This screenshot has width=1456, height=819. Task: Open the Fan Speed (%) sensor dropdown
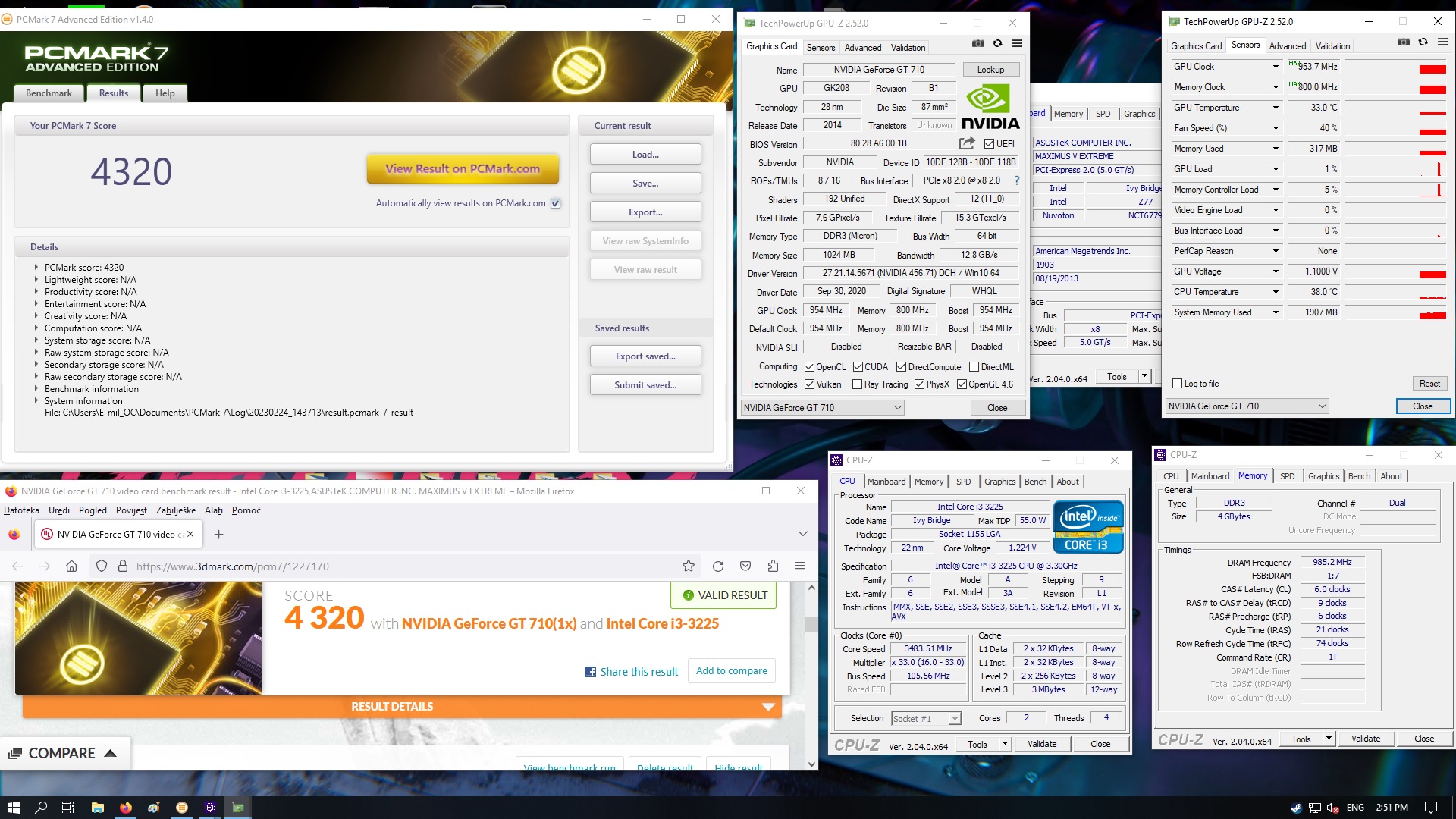(x=1276, y=128)
